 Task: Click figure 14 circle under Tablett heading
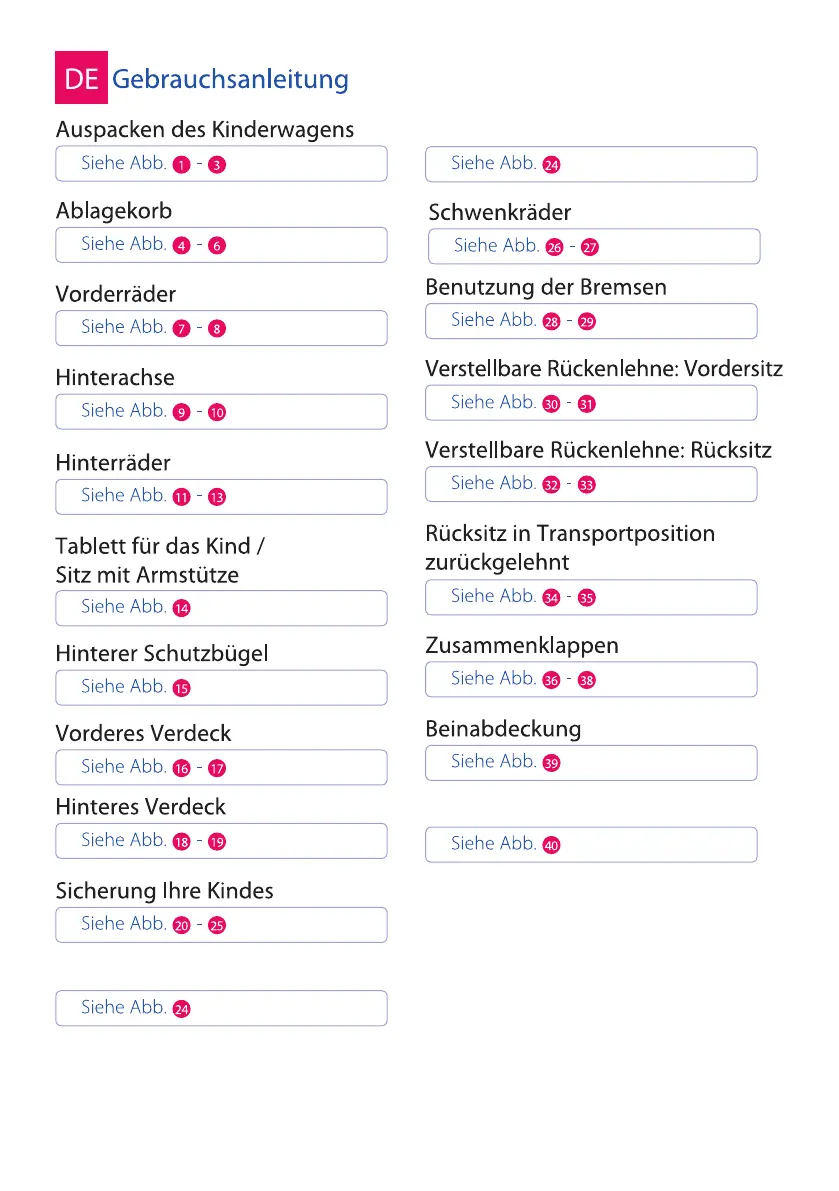pos(181,609)
